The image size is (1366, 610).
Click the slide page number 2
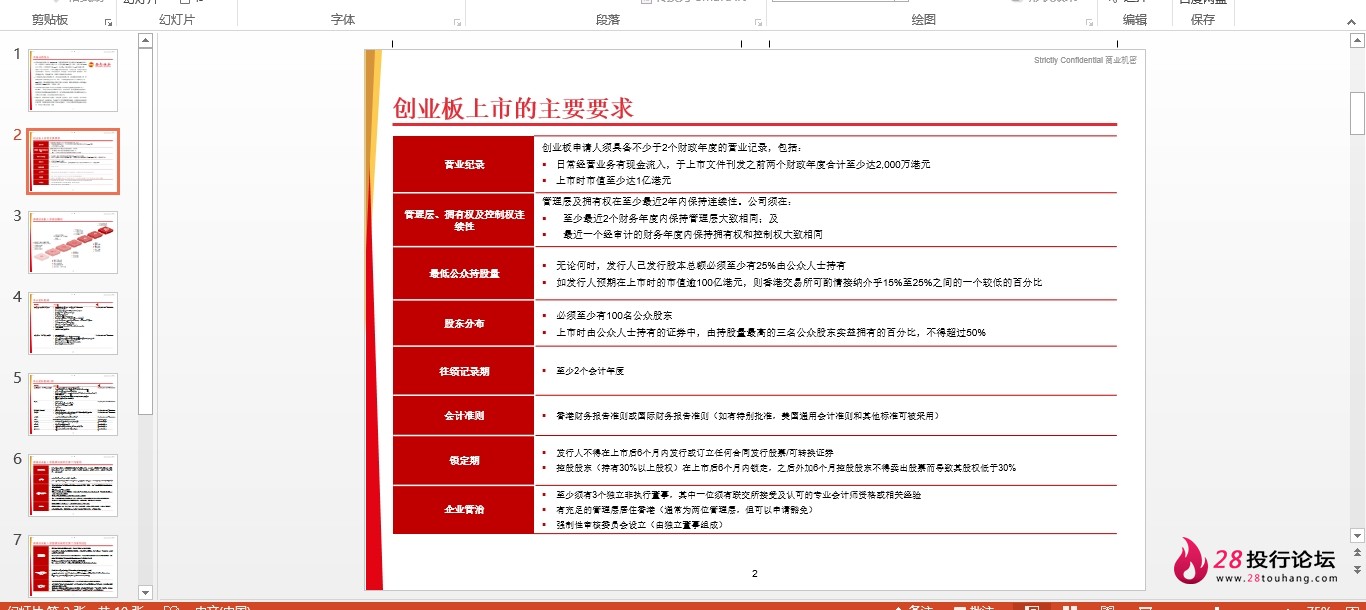[x=755, y=574]
